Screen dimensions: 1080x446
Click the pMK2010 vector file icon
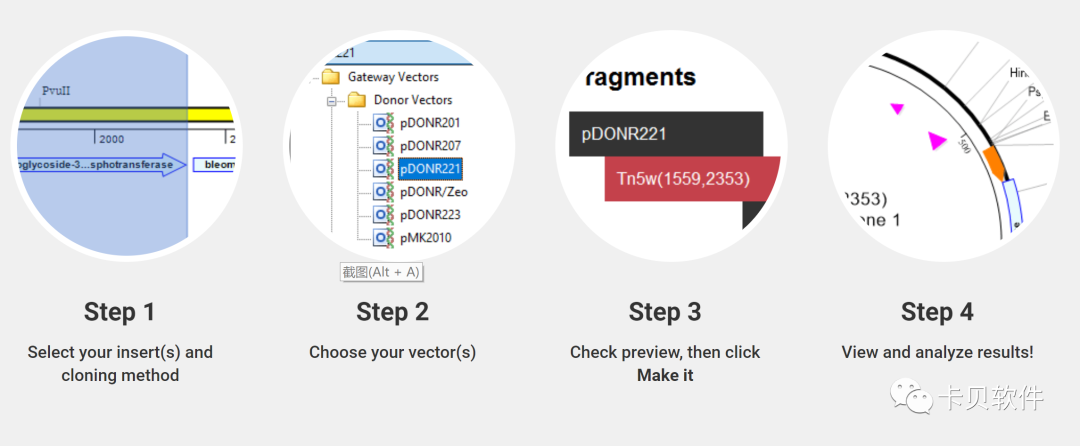pyautogui.click(x=383, y=237)
